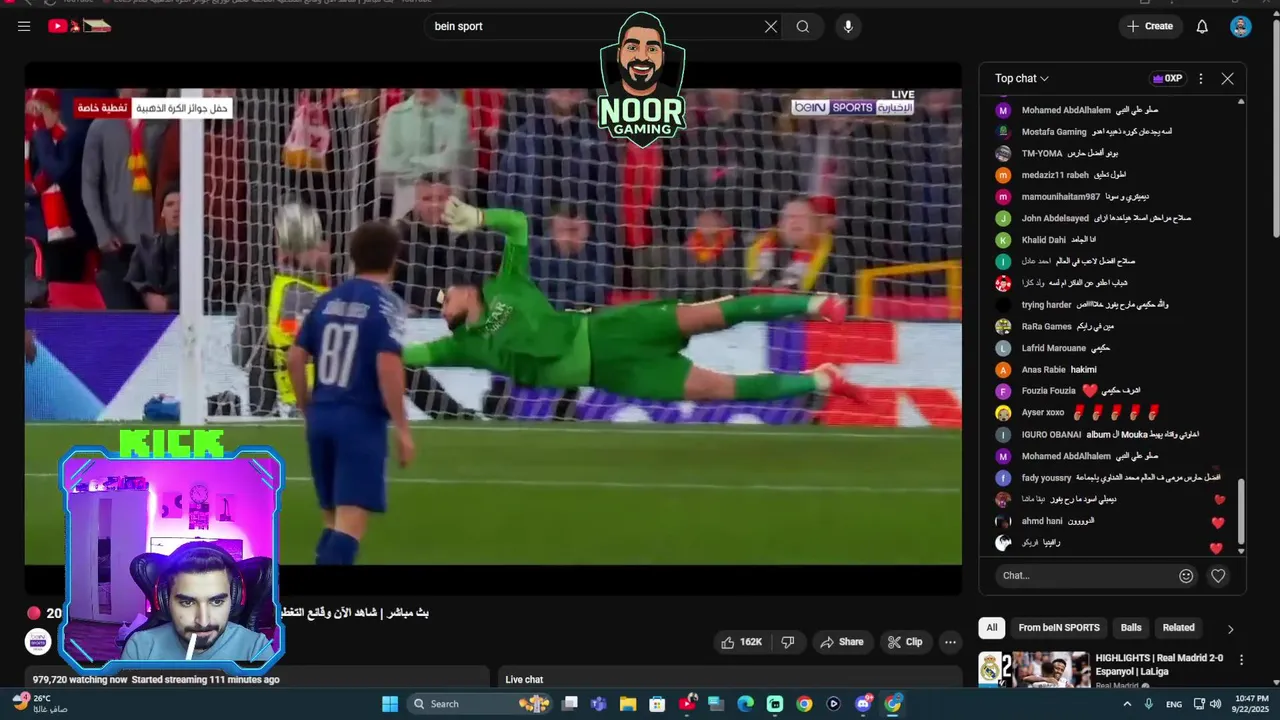
Task: Click username 'John Abdelsayed' in chat
Action: (1055, 219)
